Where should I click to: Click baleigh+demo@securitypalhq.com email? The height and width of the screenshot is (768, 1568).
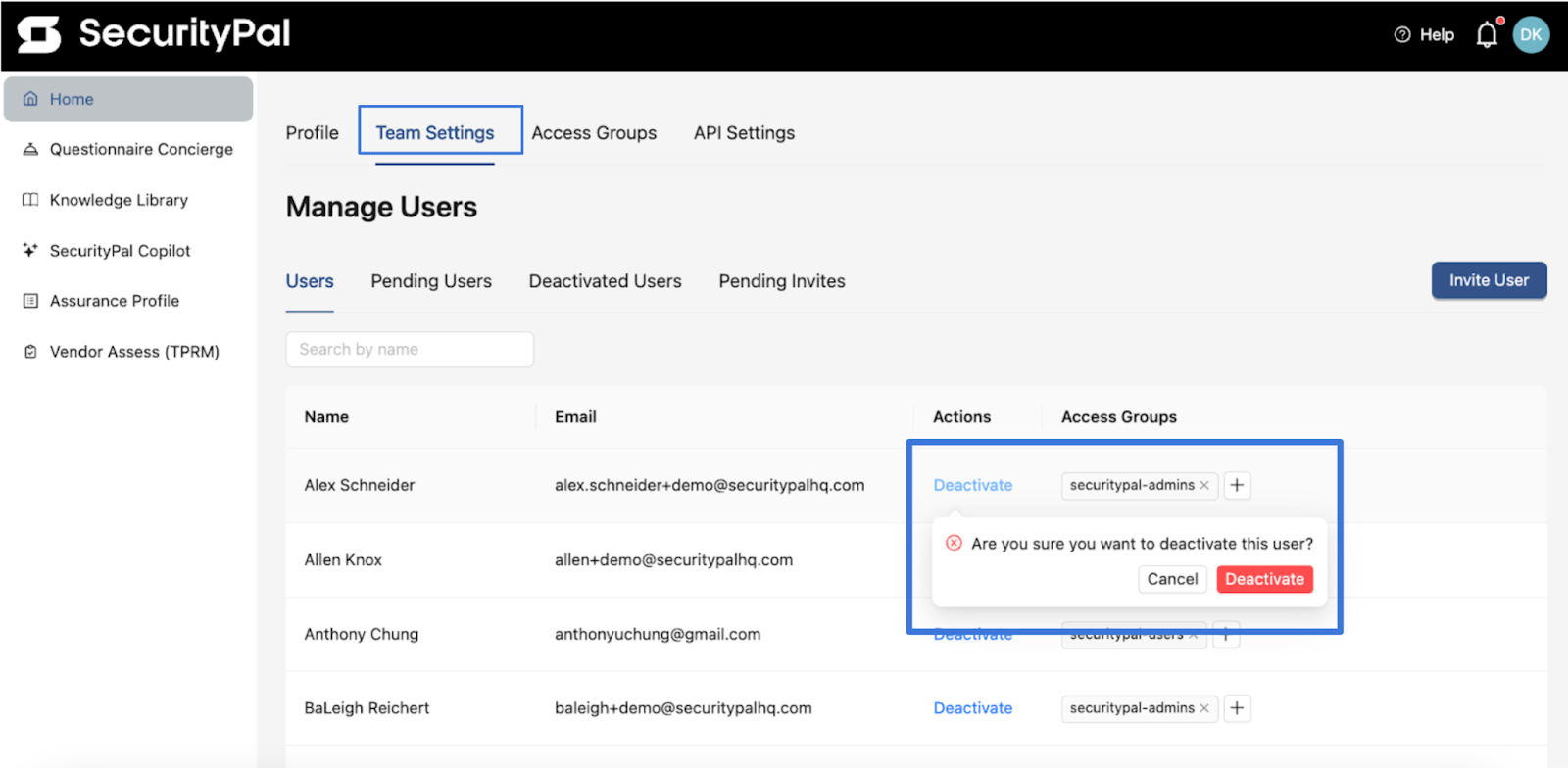(683, 708)
